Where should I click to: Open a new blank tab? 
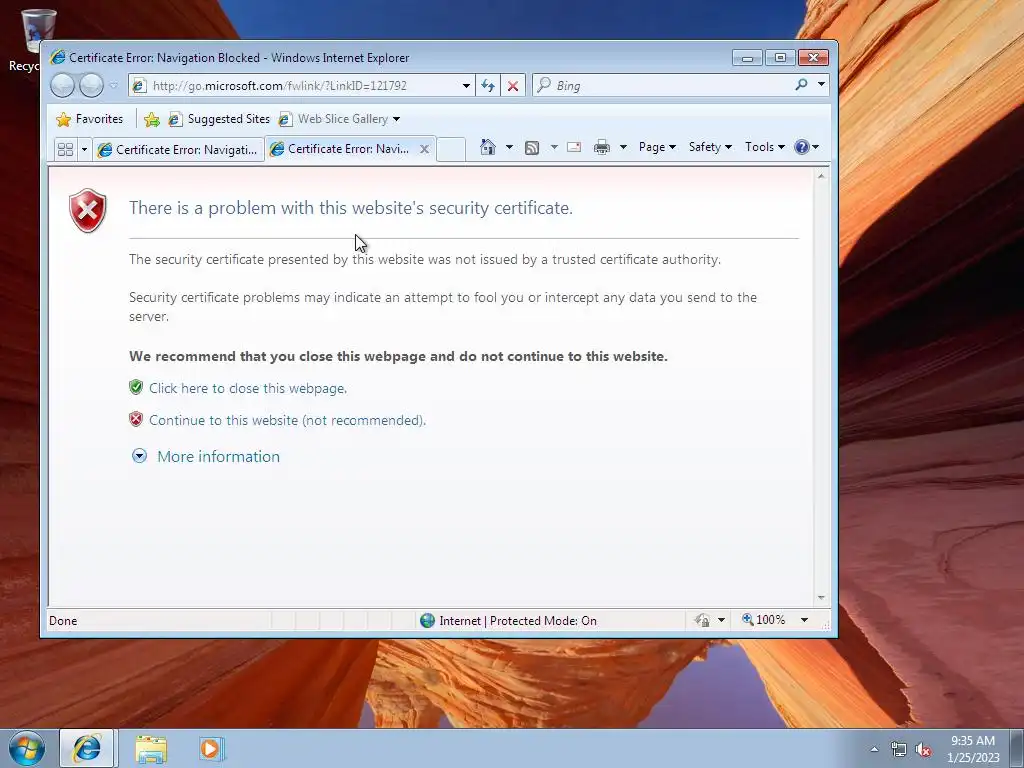(x=451, y=150)
